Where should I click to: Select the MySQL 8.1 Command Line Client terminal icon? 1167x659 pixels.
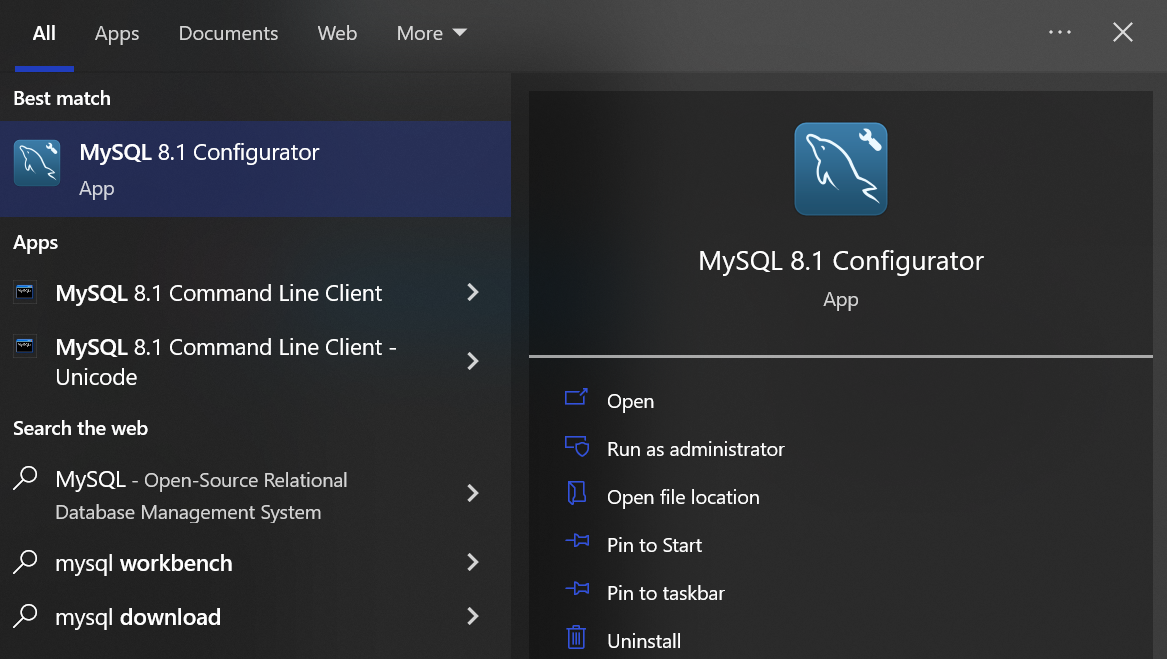click(24, 292)
